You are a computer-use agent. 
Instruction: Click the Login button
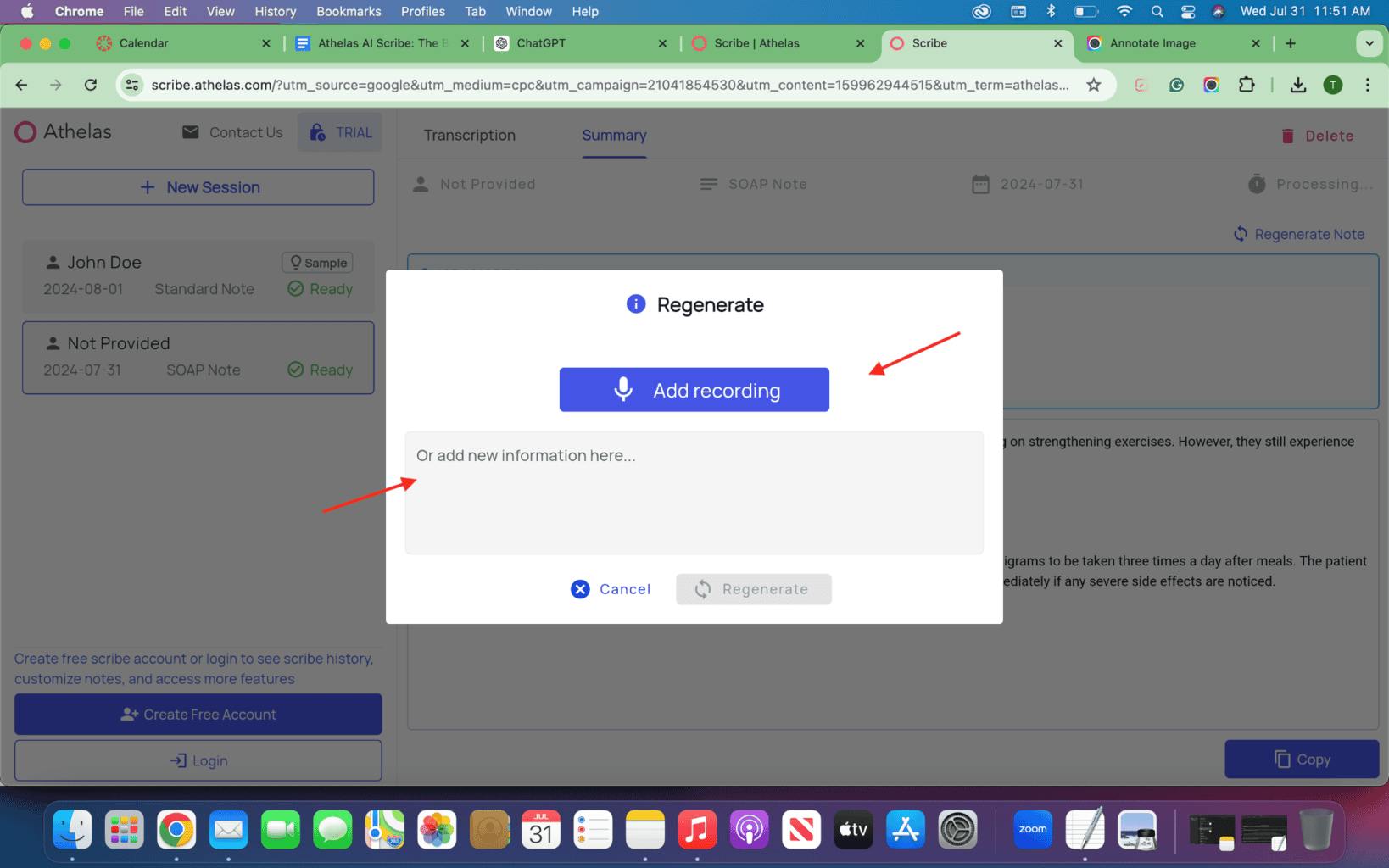(x=198, y=760)
